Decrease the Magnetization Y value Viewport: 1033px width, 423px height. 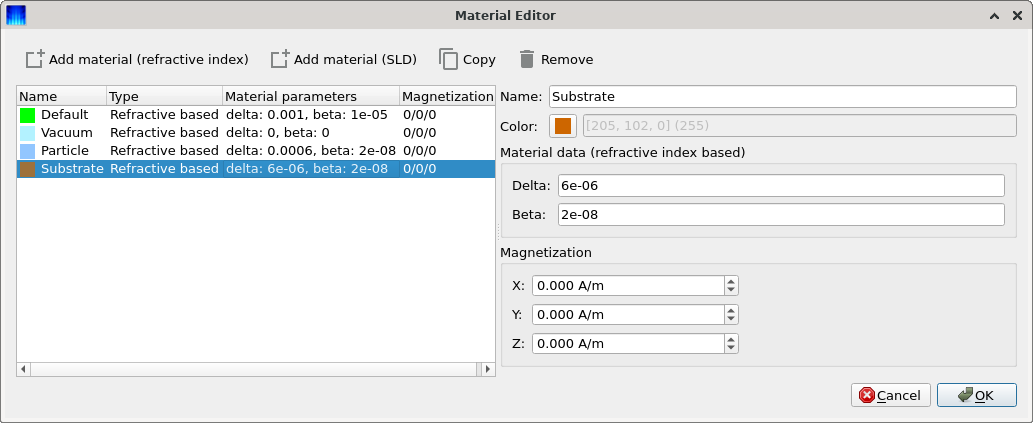(x=731, y=319)
